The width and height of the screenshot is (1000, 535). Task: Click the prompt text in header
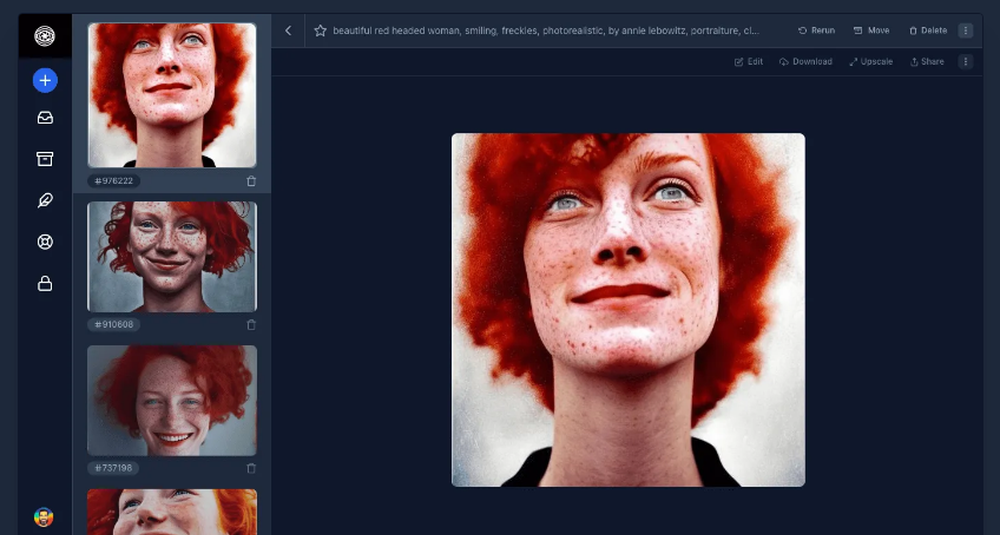coord(546,31)
